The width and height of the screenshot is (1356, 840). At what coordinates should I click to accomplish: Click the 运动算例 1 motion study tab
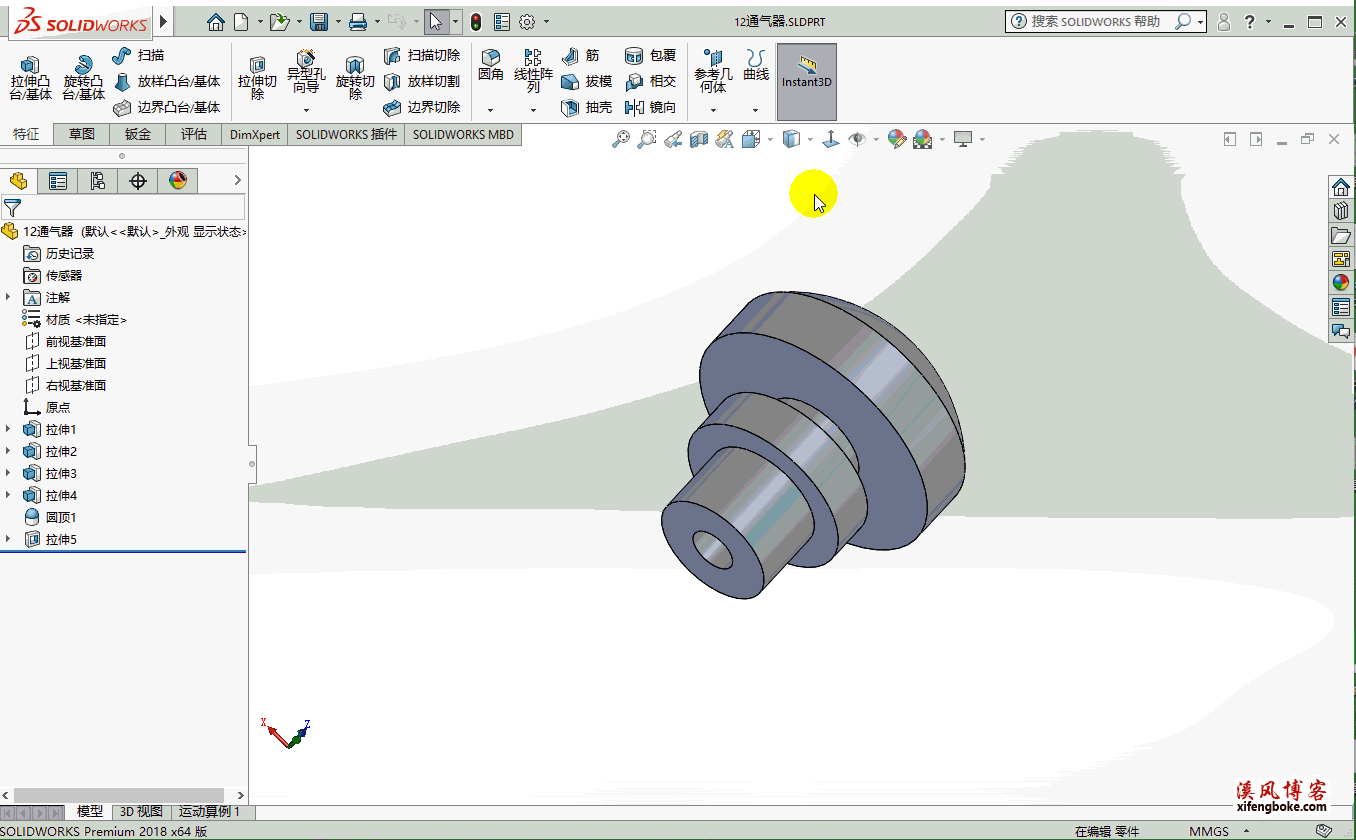[x=209, y=812]
